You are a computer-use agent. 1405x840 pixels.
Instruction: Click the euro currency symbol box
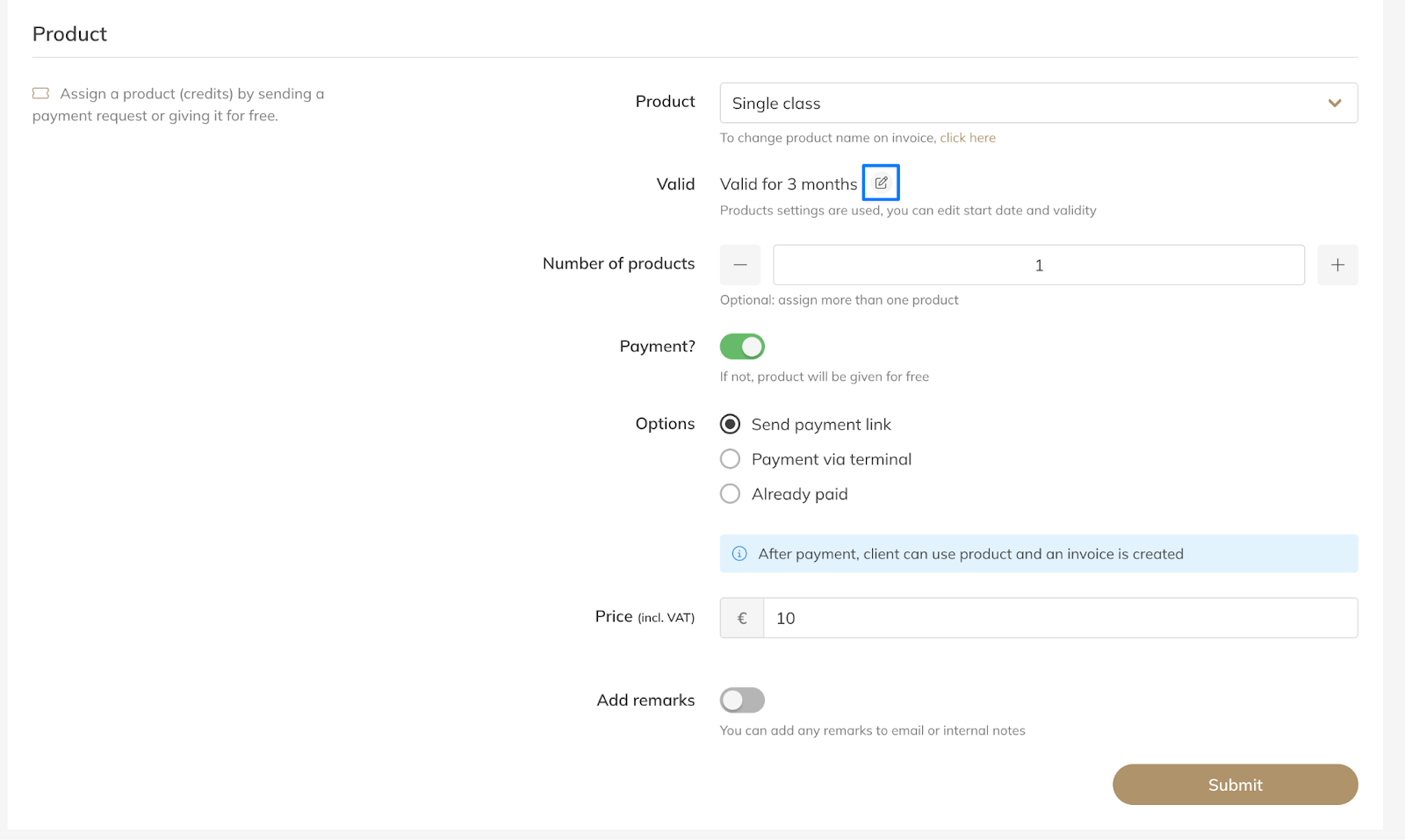click(x=742, y=618)
